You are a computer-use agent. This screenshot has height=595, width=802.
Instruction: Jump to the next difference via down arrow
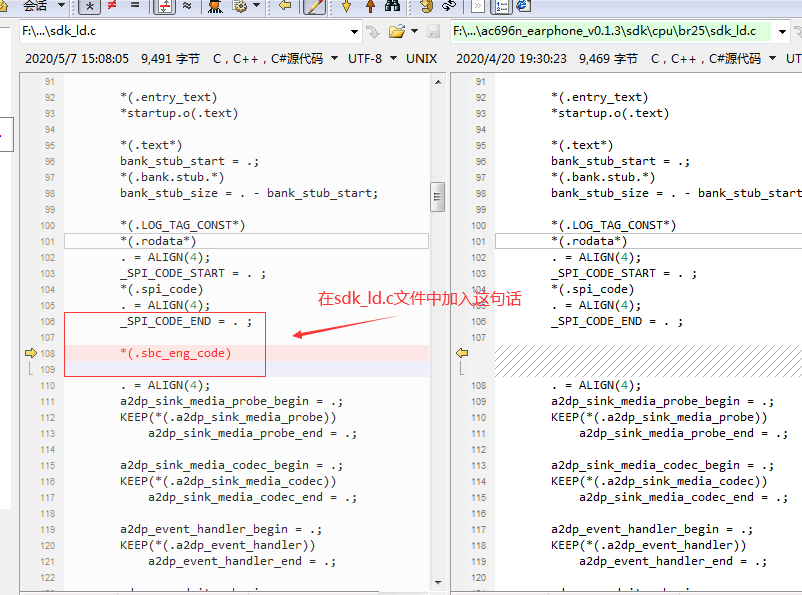[346, 6]
